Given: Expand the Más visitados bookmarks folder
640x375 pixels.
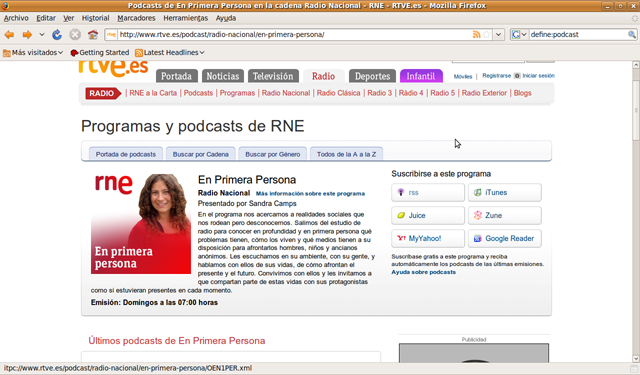Looking at the screenshot, I should 33,53.
